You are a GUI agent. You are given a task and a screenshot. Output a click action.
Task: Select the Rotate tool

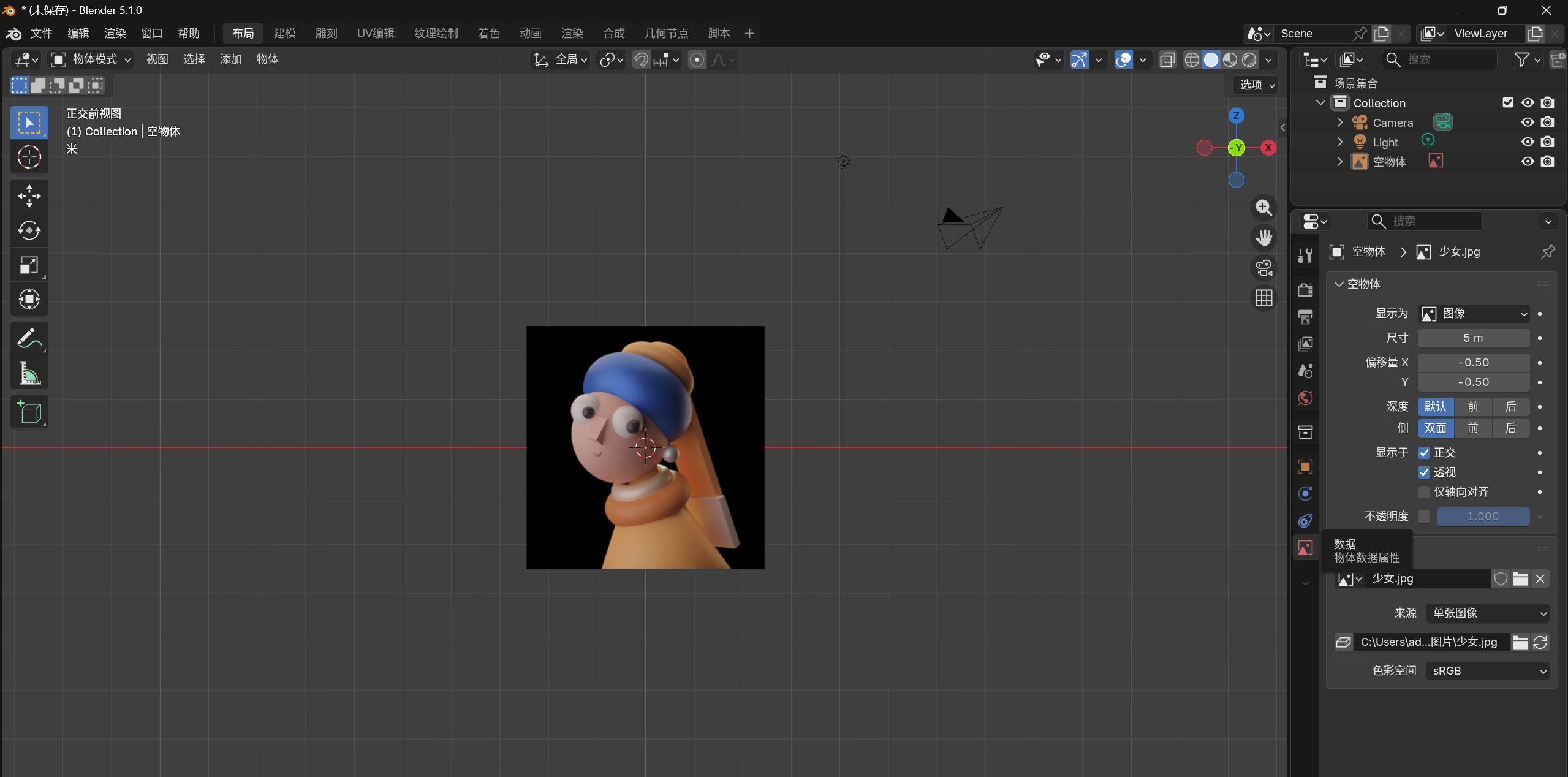[29, 231]
